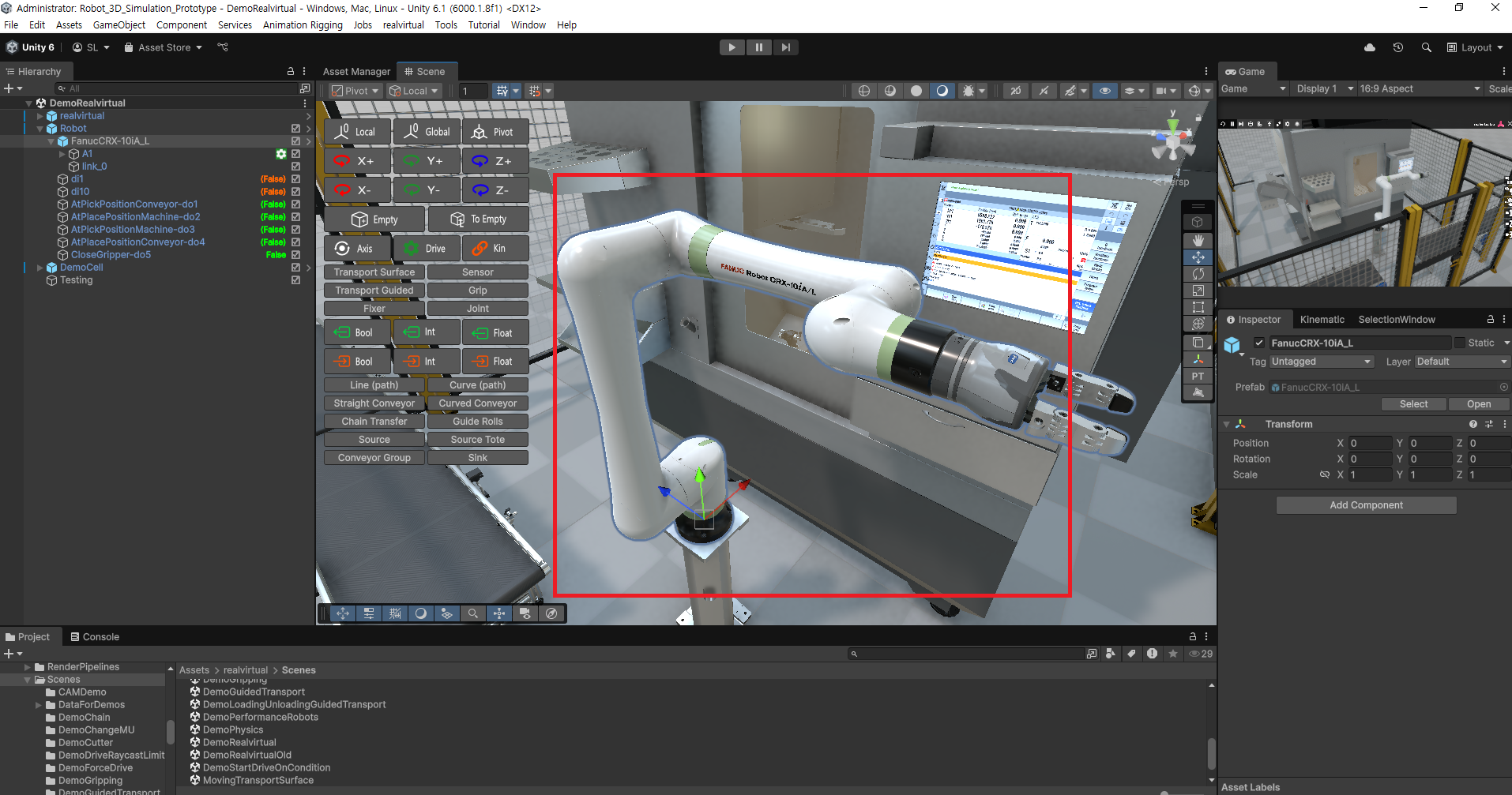Click the Position X input field
Viewport: 1512px width, 795px height.
coord(1370,444)
